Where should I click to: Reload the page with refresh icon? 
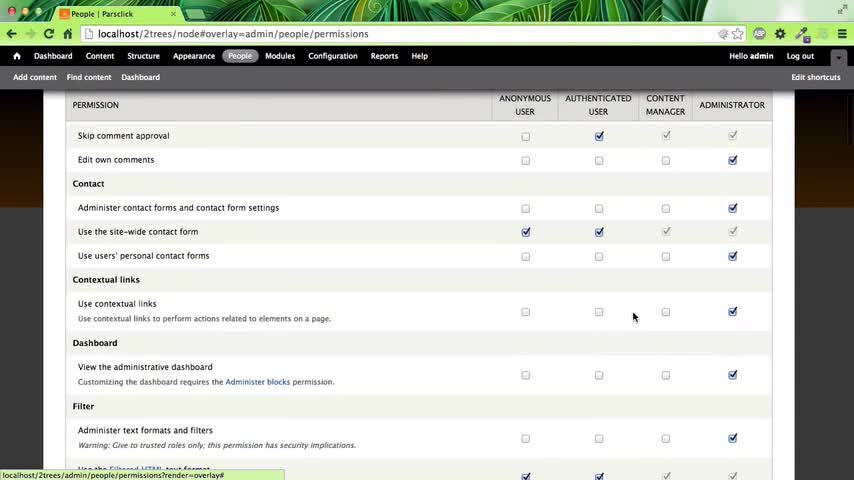(48, 34)
